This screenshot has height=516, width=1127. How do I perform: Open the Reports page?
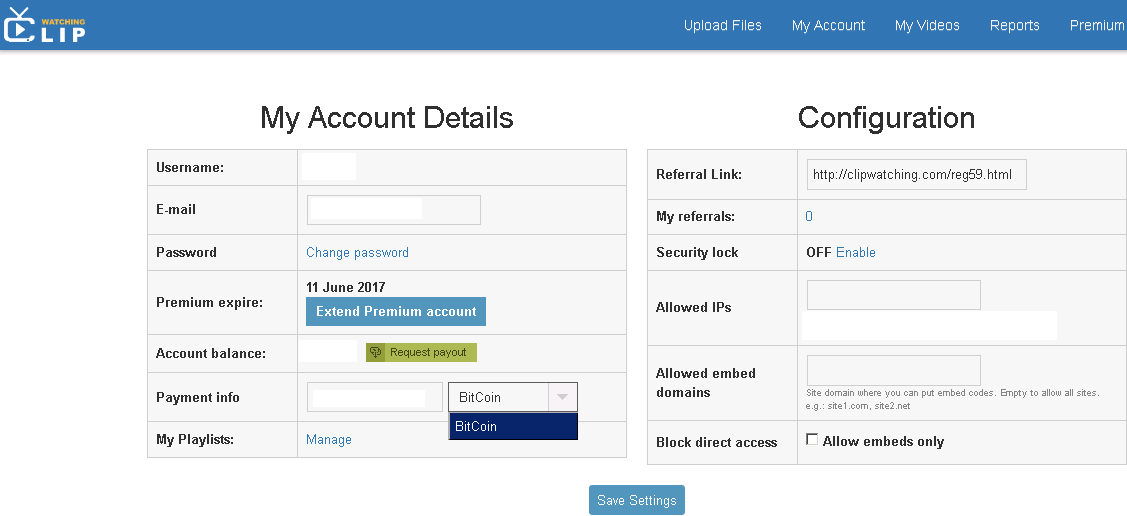(1014, 25)
